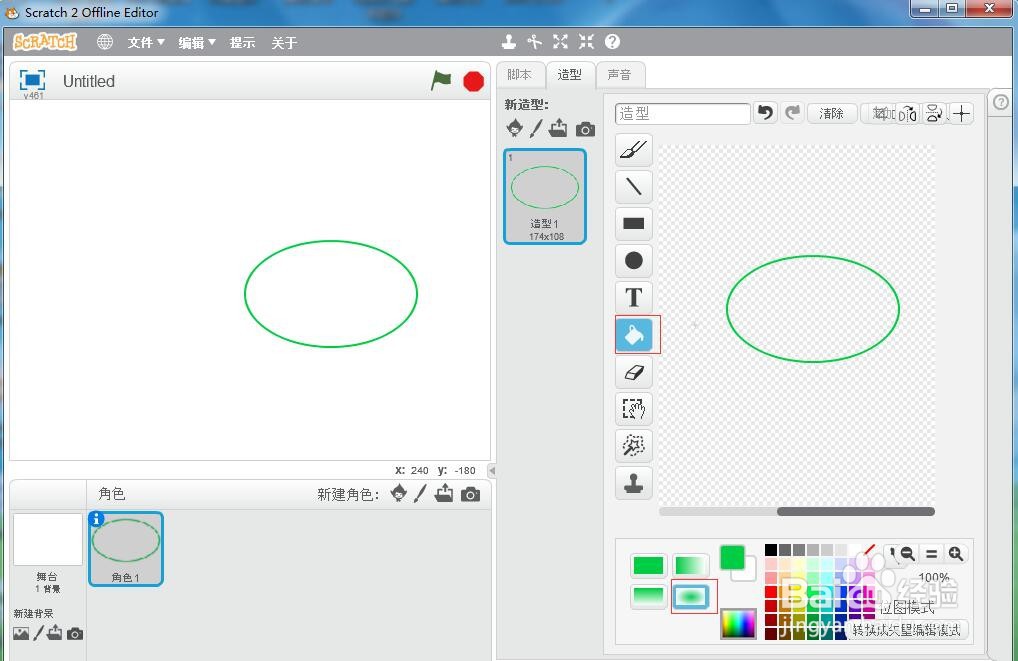Viewport: 1018px width, 661px height.
Task: Select horizontal gradient fill style
Action: click(689, 565)
